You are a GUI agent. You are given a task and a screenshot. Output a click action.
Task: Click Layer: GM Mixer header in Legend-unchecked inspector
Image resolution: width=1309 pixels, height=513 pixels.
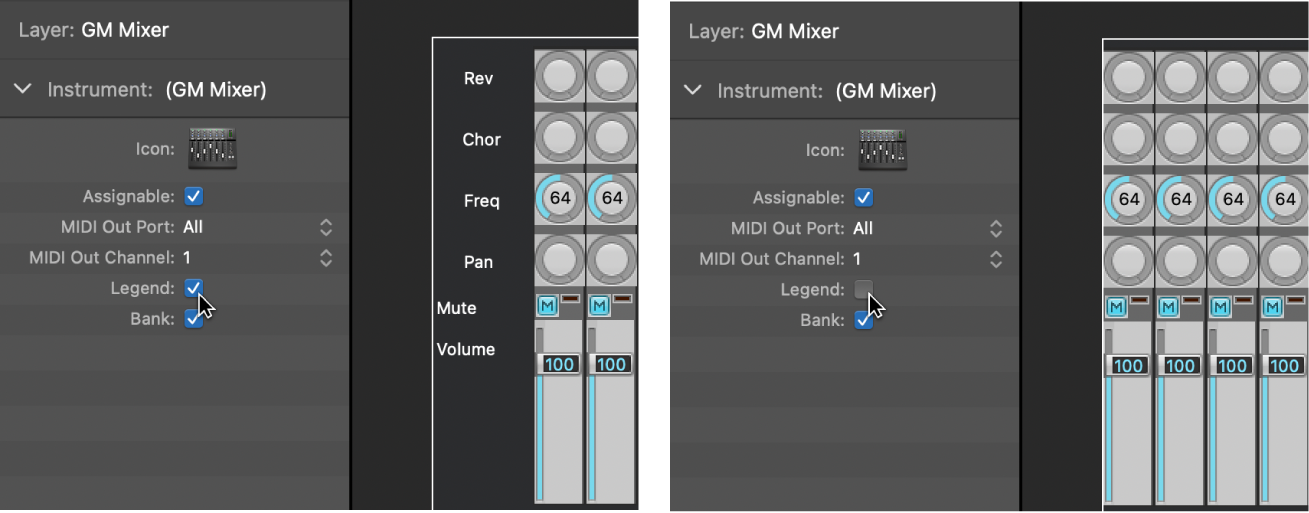pos(764,31)
